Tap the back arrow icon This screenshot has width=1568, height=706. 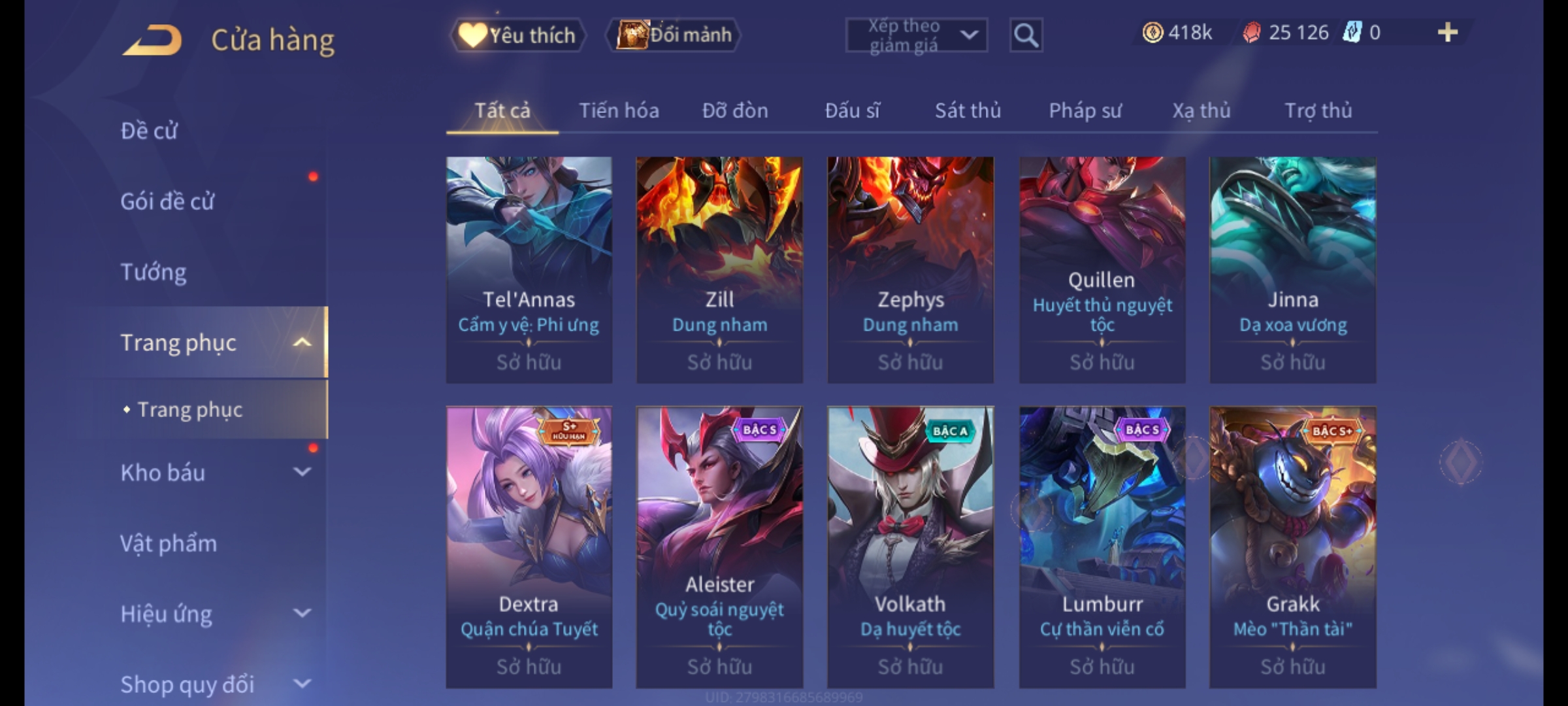point(152,39)
